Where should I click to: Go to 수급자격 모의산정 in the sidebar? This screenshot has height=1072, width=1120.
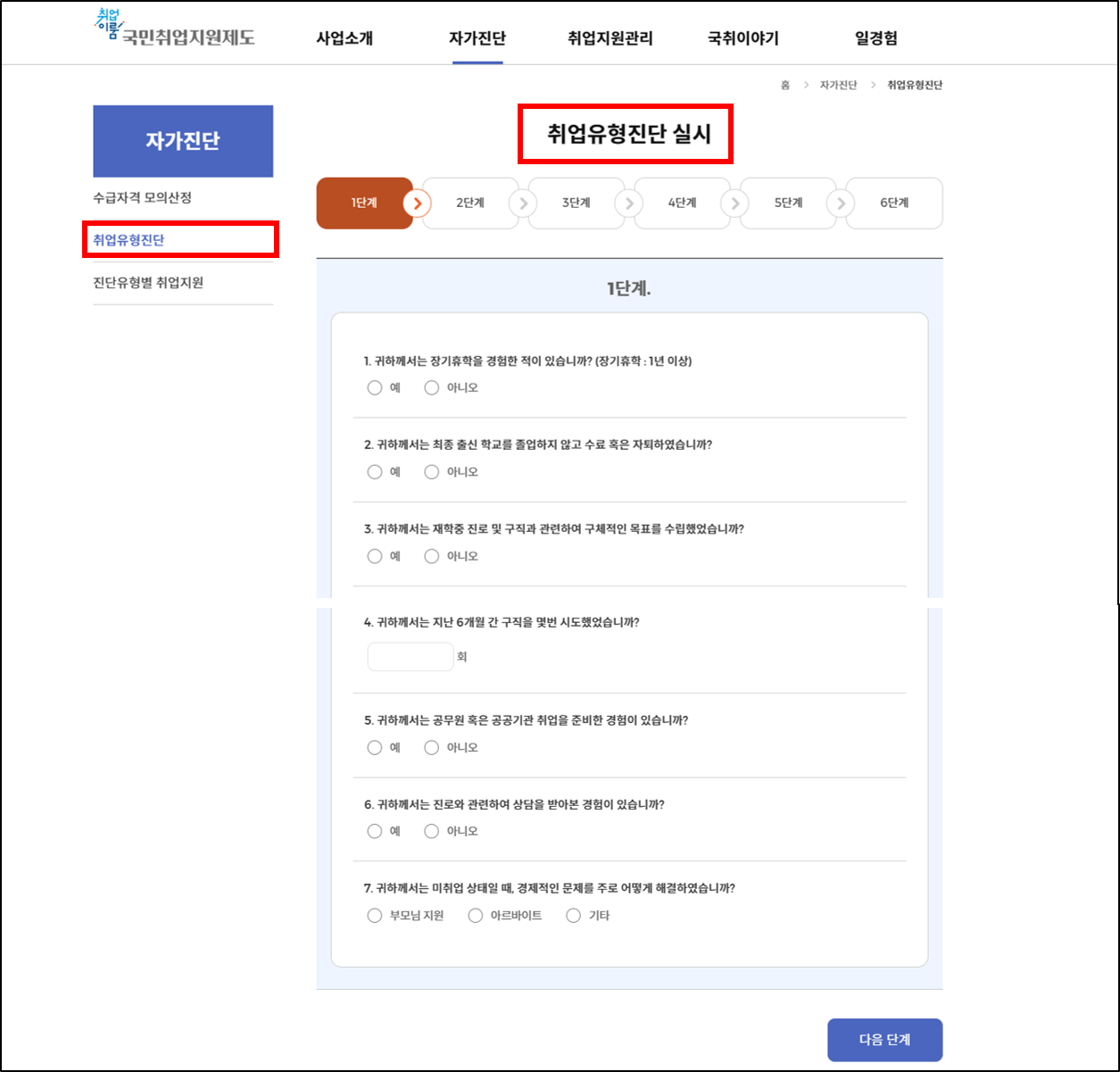143,197
